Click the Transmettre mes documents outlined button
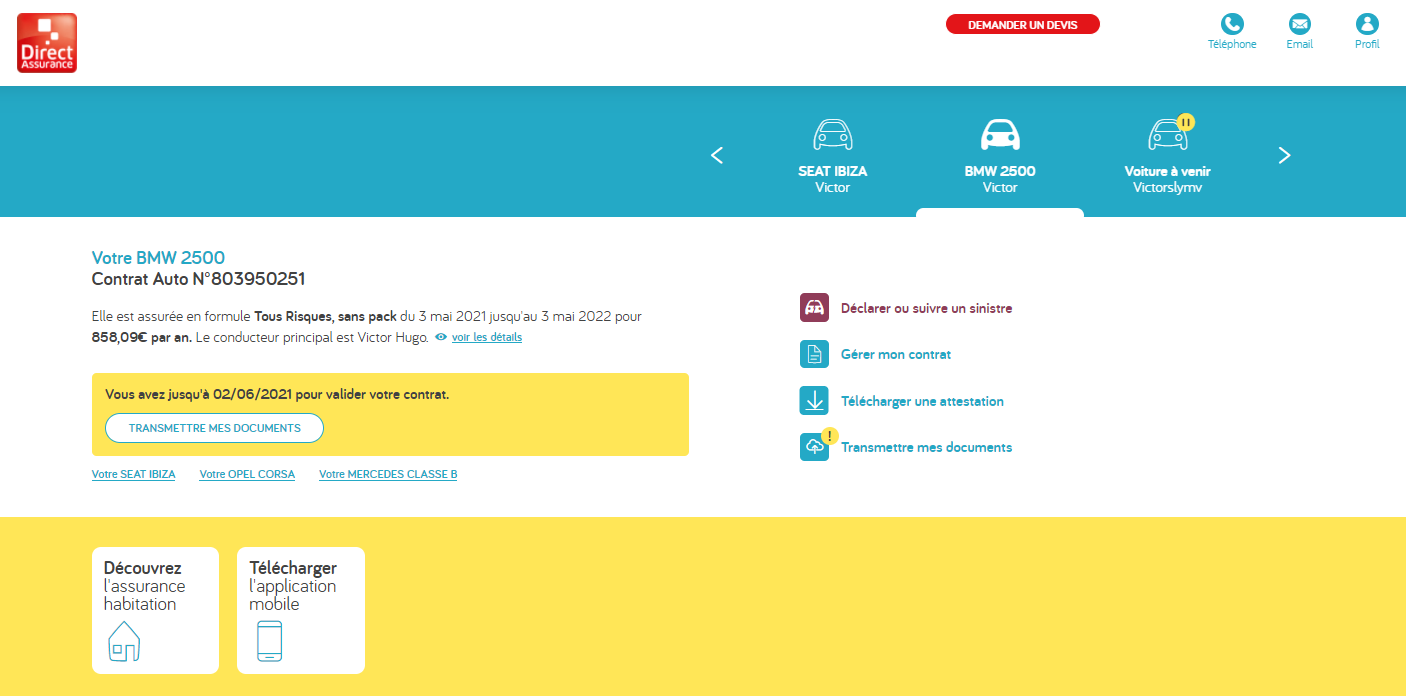 pyautogui.click(x=214, y=428)
